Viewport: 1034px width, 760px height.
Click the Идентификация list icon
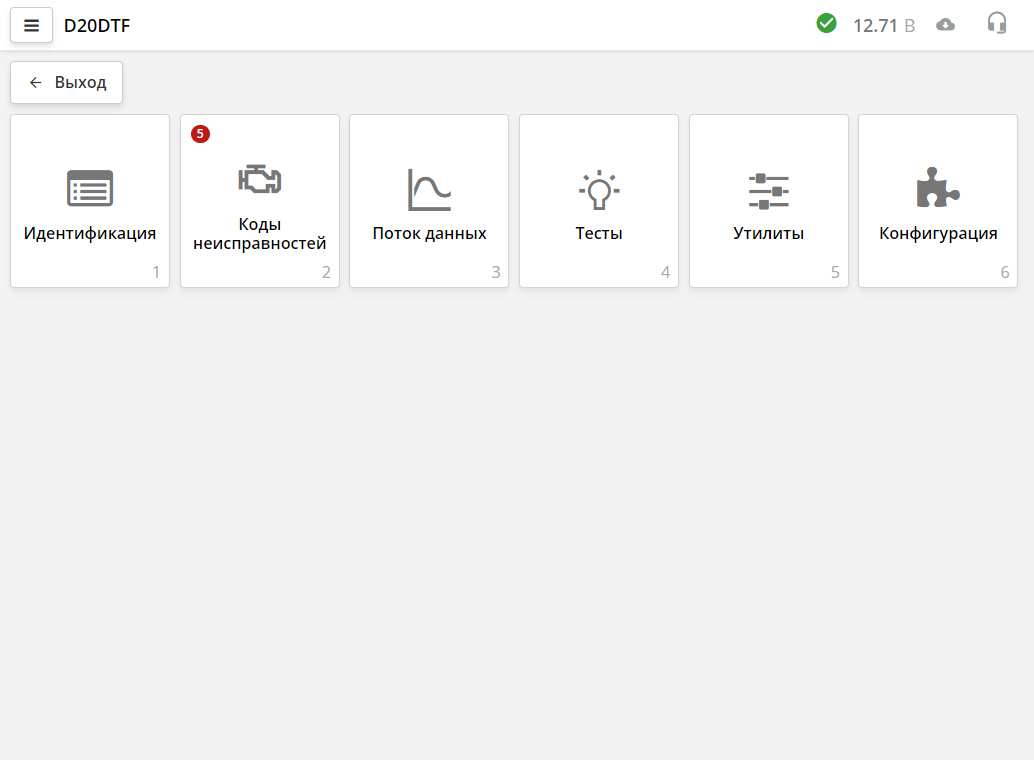click(x=90, y=188)
